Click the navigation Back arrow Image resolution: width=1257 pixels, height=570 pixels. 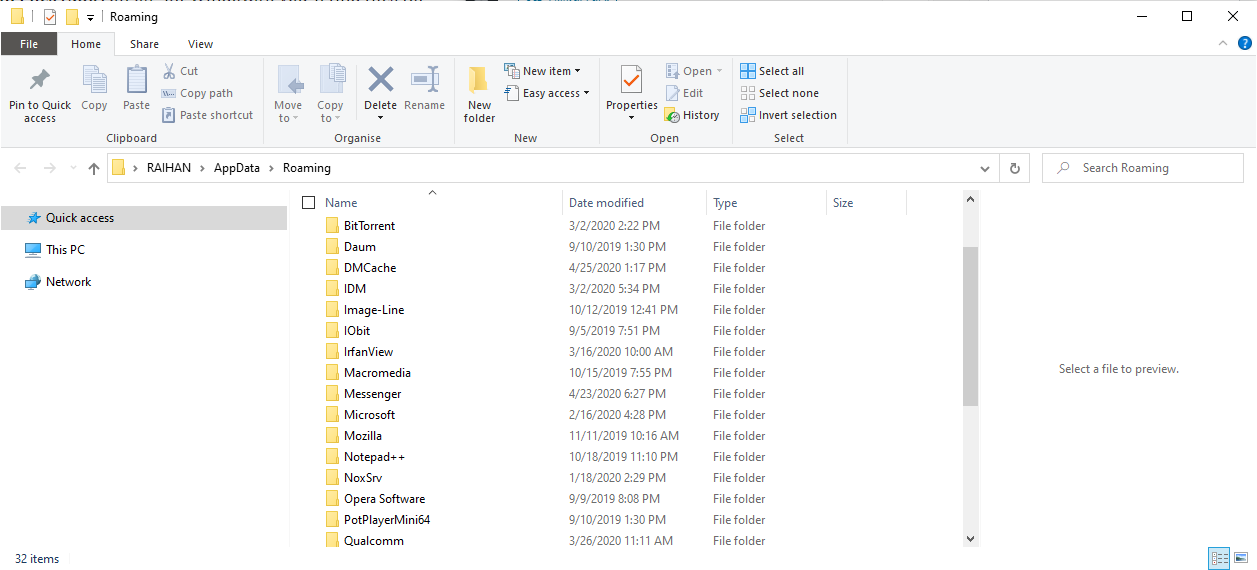[21, 168]
